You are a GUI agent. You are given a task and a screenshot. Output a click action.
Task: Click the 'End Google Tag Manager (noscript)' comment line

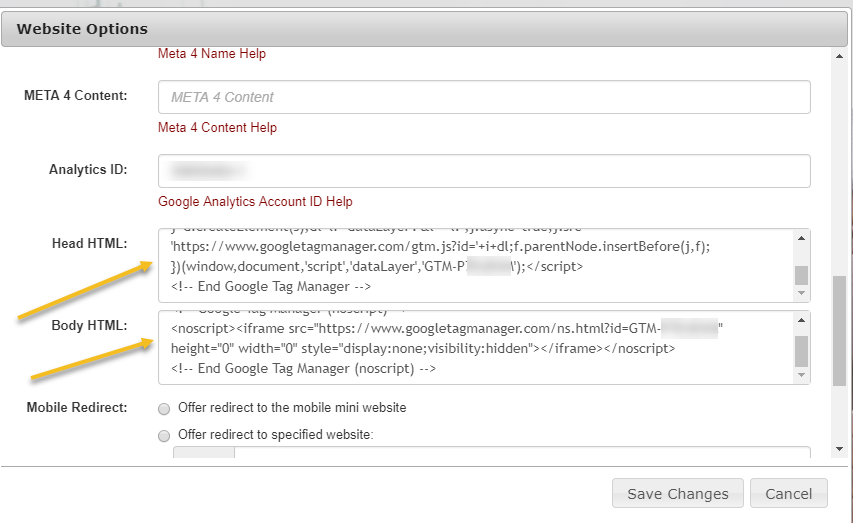tap(304, 368)
